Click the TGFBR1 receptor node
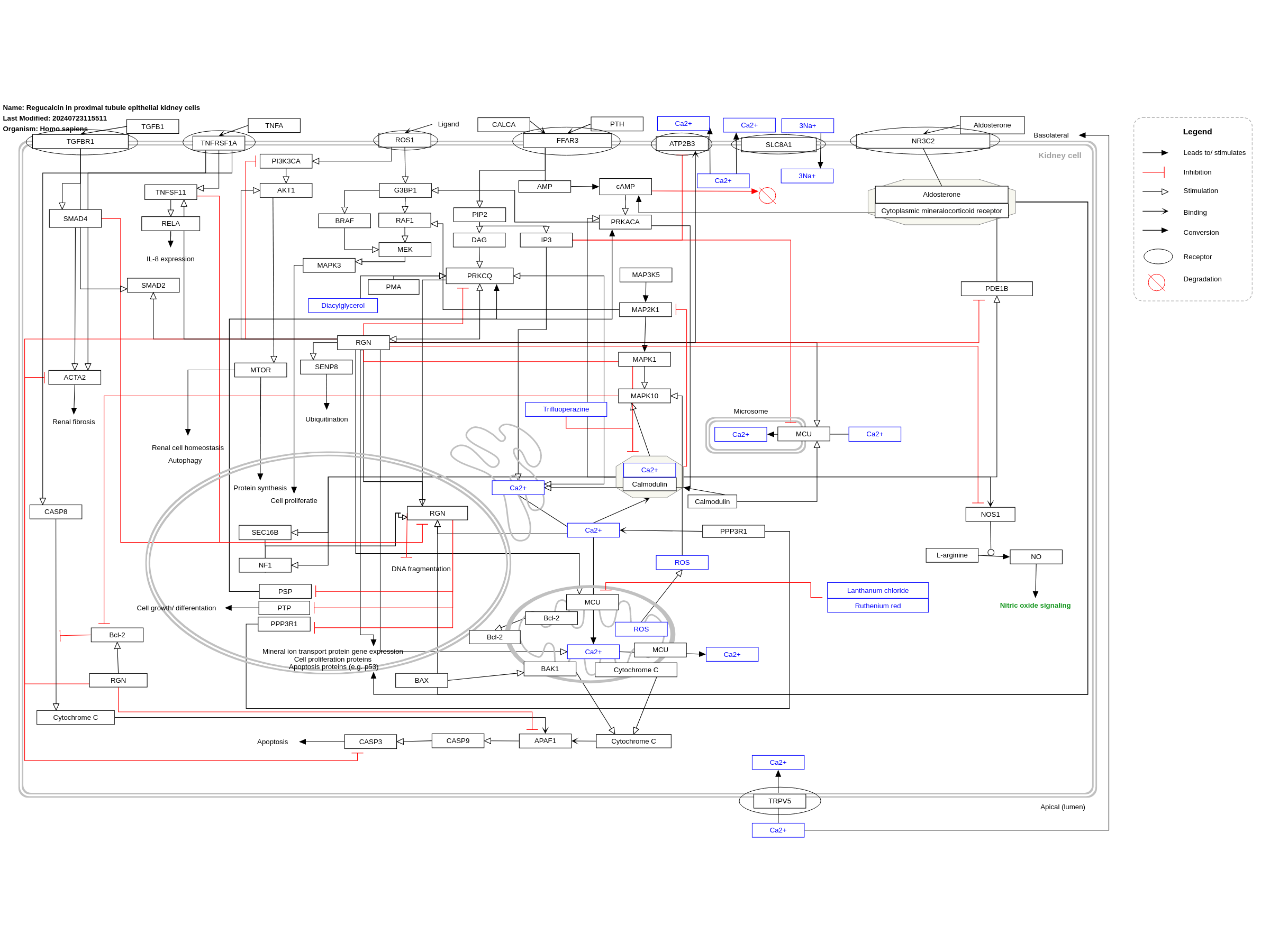 (80, 142)
